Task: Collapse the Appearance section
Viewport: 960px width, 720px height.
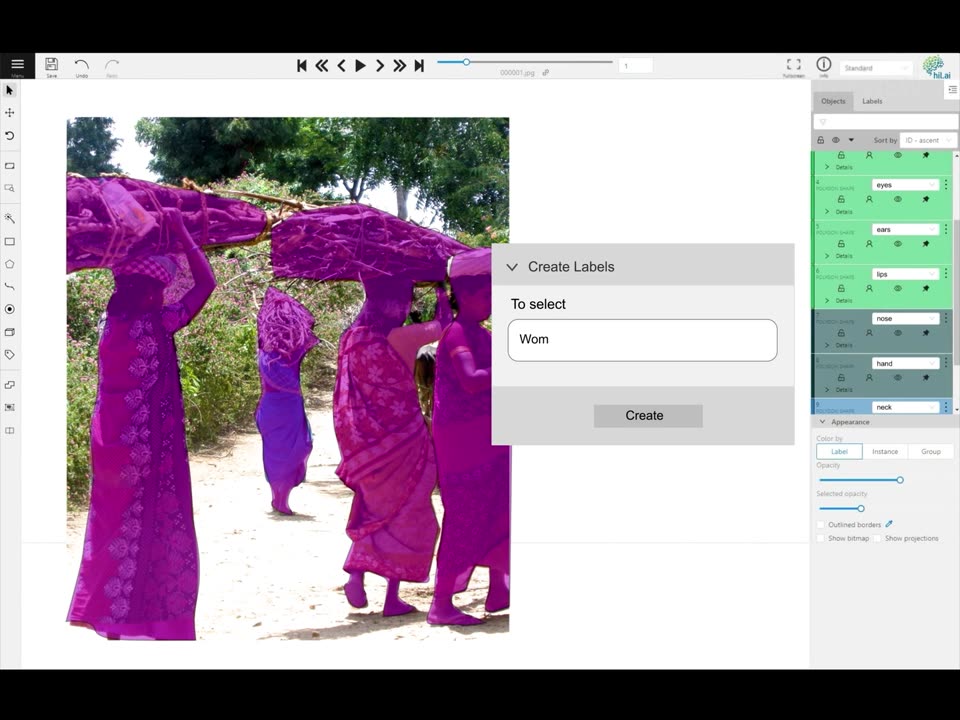Action: 822,422
